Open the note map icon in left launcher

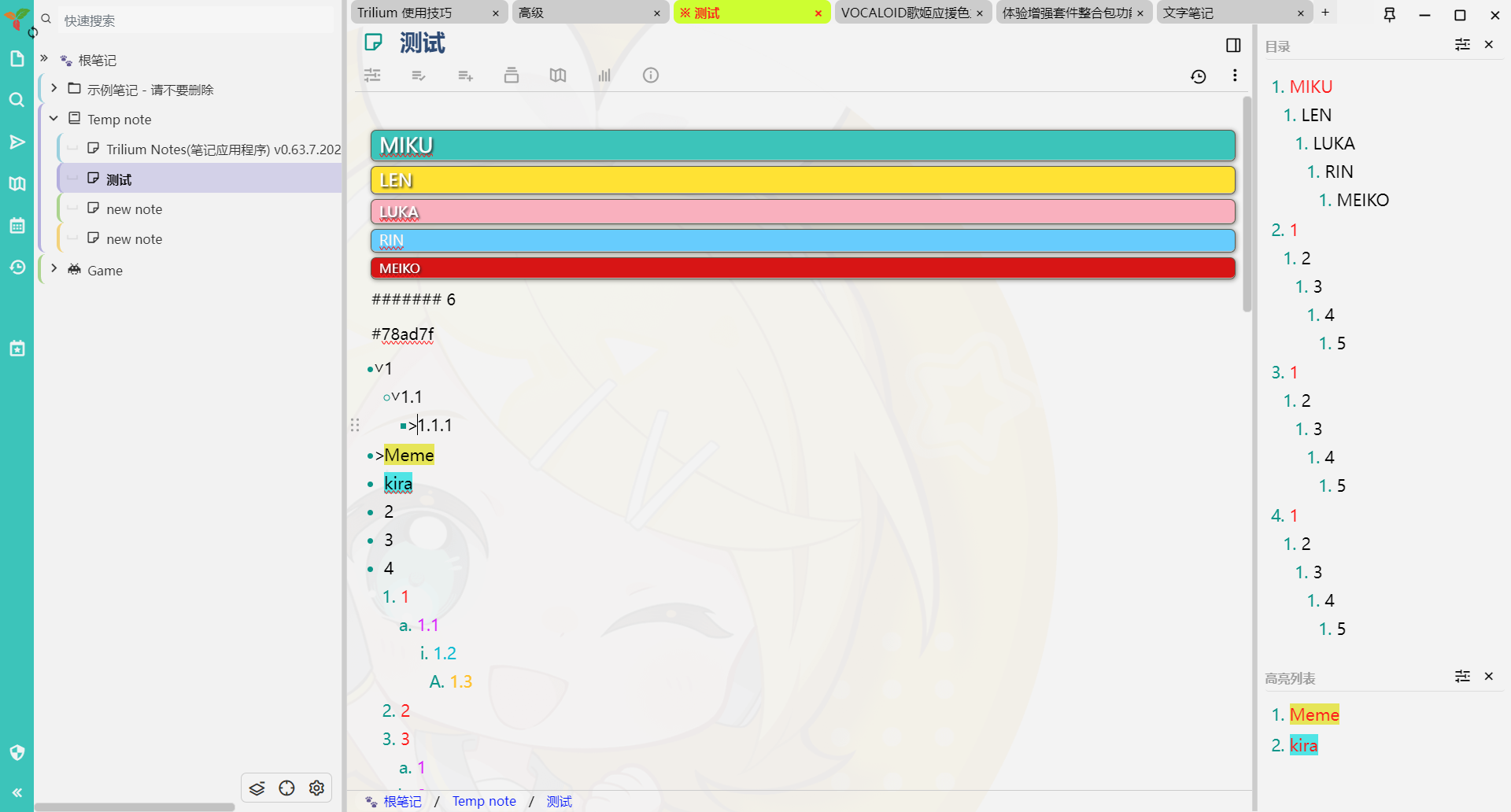[x=17, y=184]
